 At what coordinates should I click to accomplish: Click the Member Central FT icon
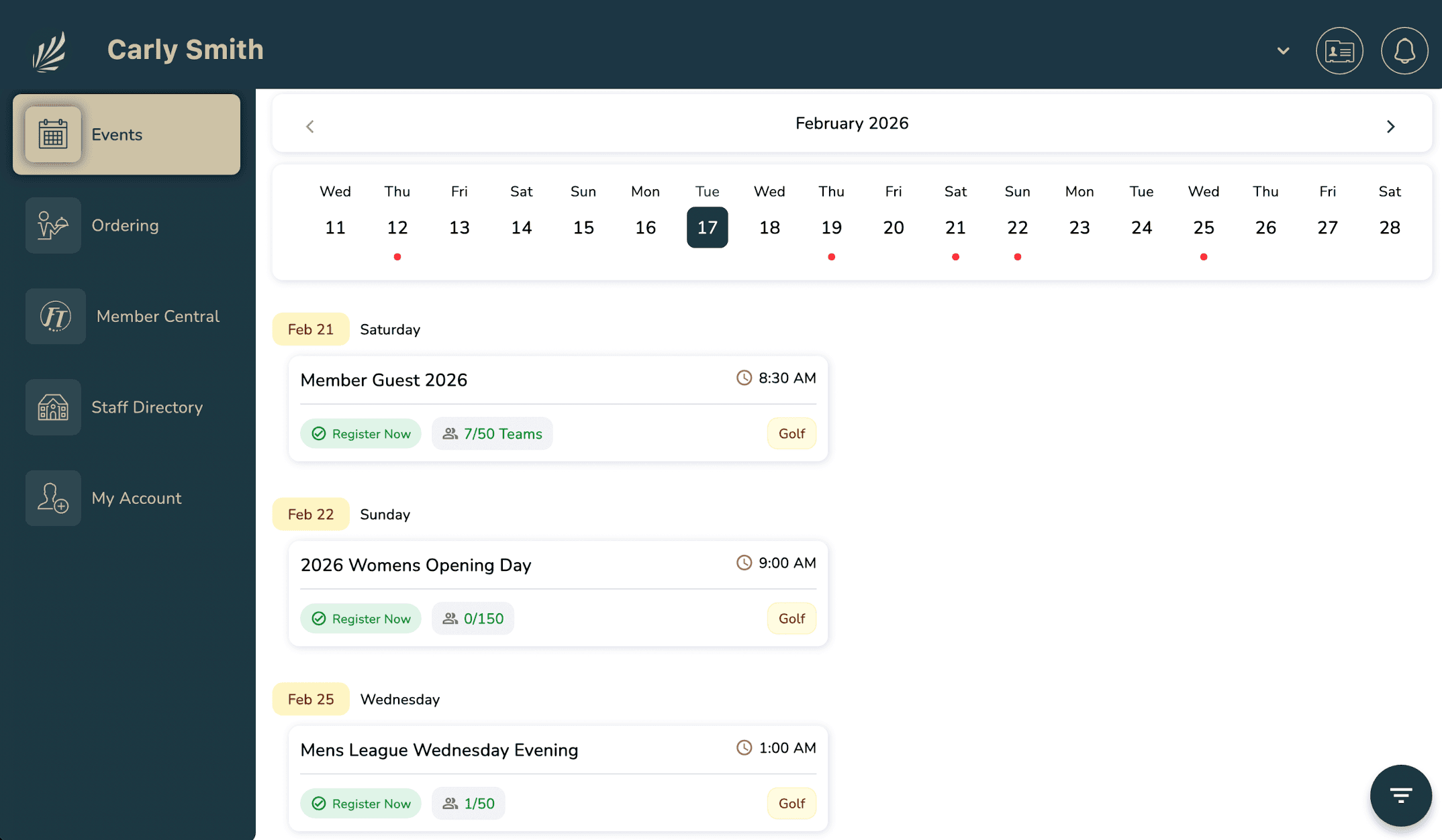[55, 316]
